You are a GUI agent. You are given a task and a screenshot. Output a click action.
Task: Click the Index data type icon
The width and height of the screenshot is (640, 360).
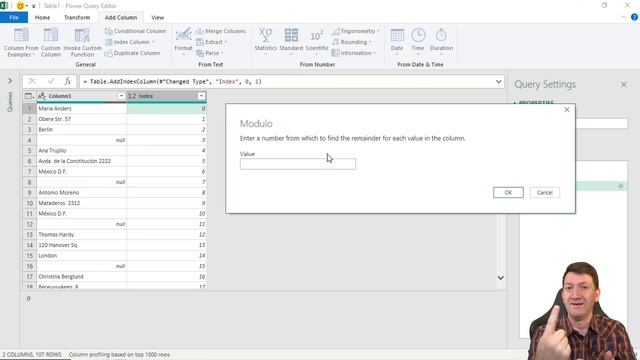tap(132, 96)
